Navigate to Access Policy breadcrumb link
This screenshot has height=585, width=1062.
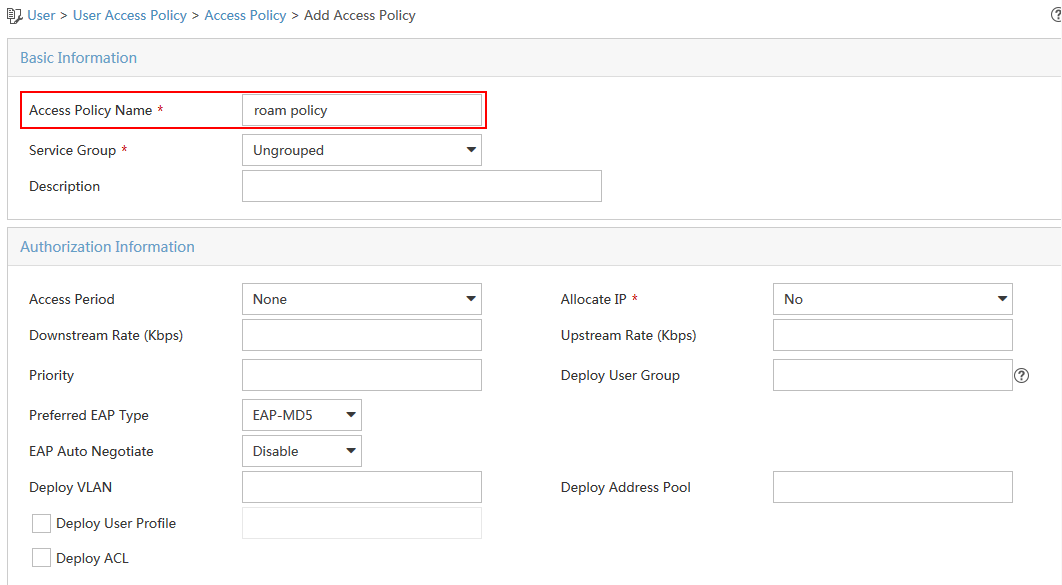tap(245, 16)
